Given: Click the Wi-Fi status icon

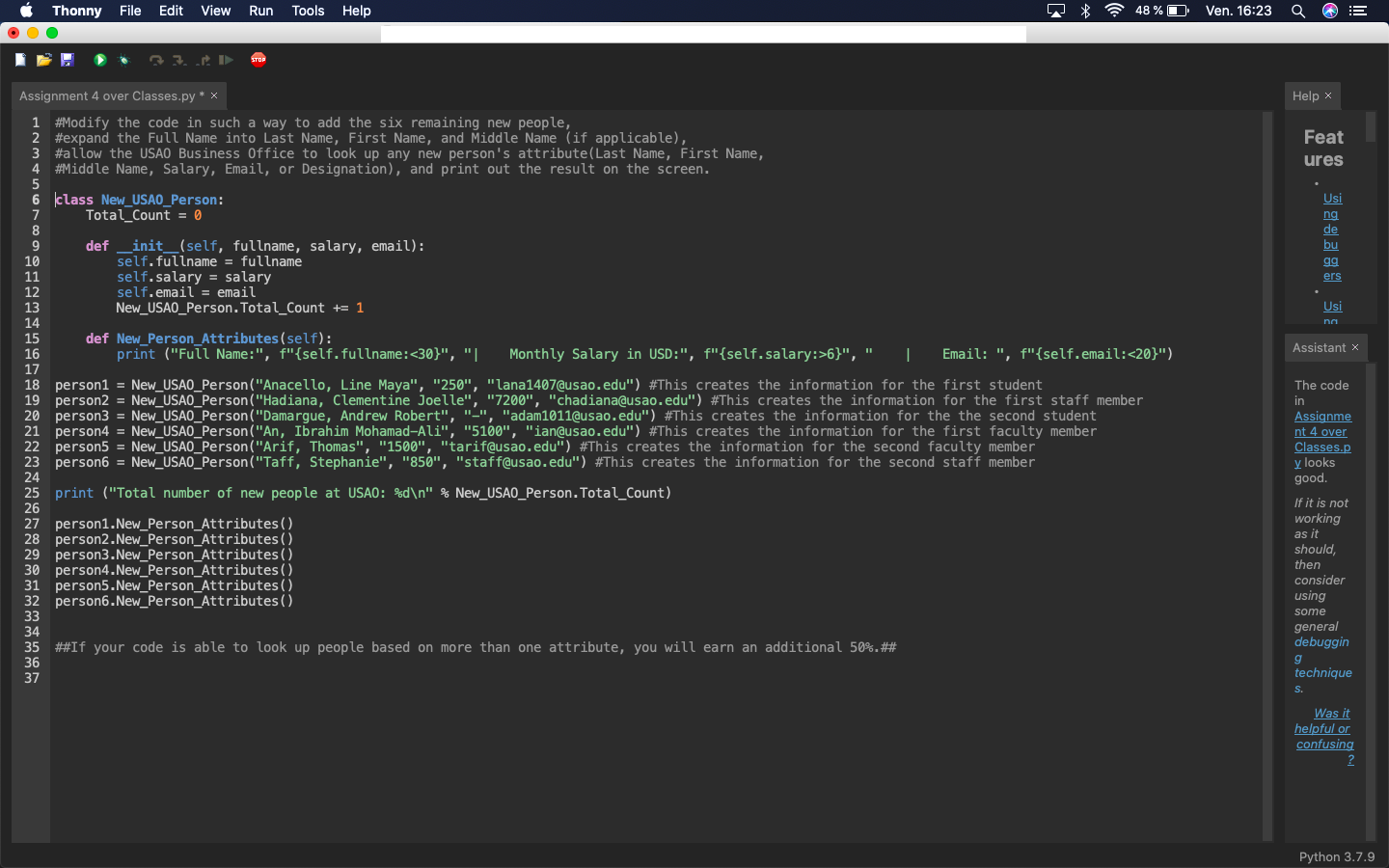Looking at the screenshot, I should [x=1114, y=11].
